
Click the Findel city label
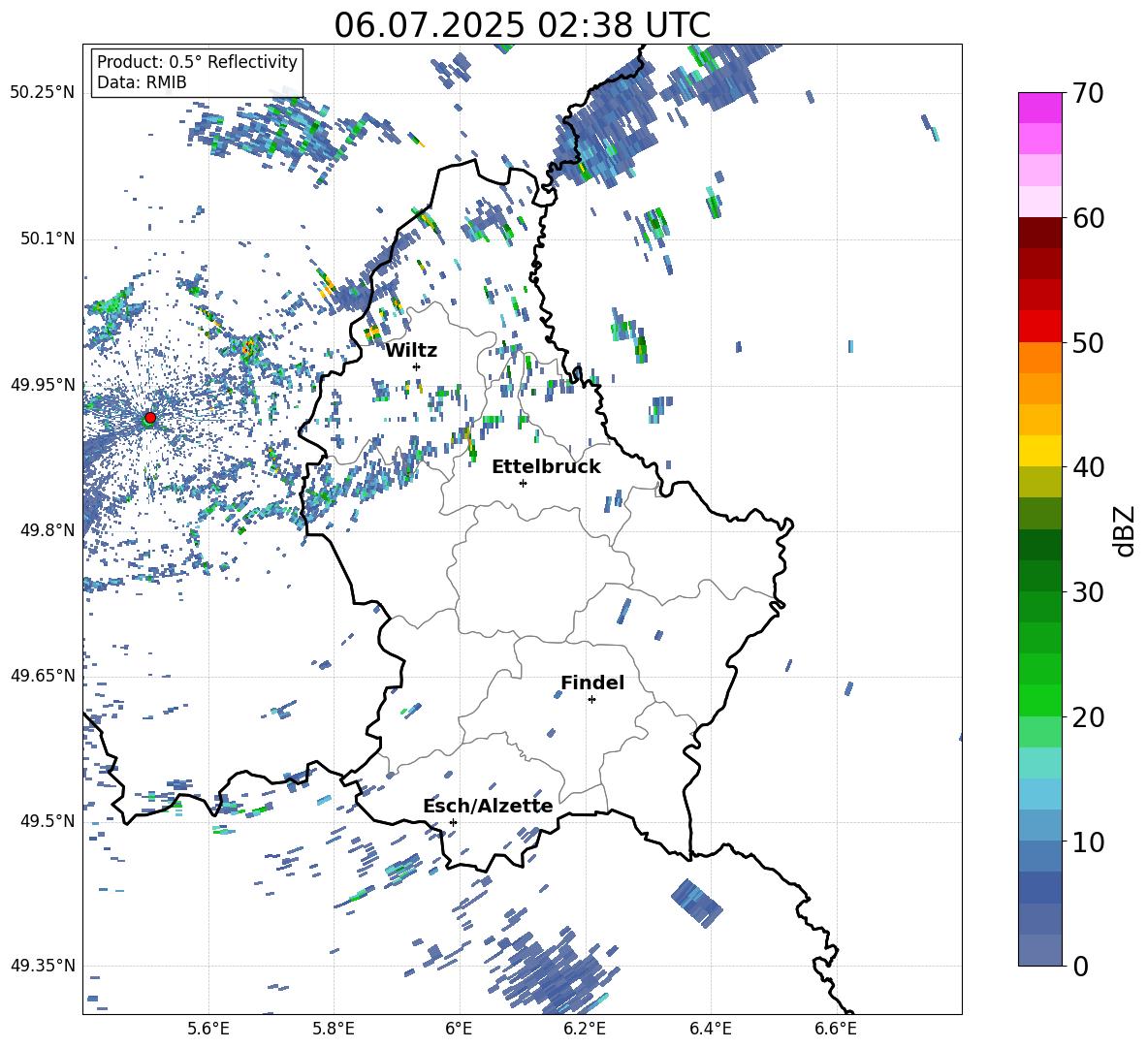pyautogui.click(x=592, y=683)
